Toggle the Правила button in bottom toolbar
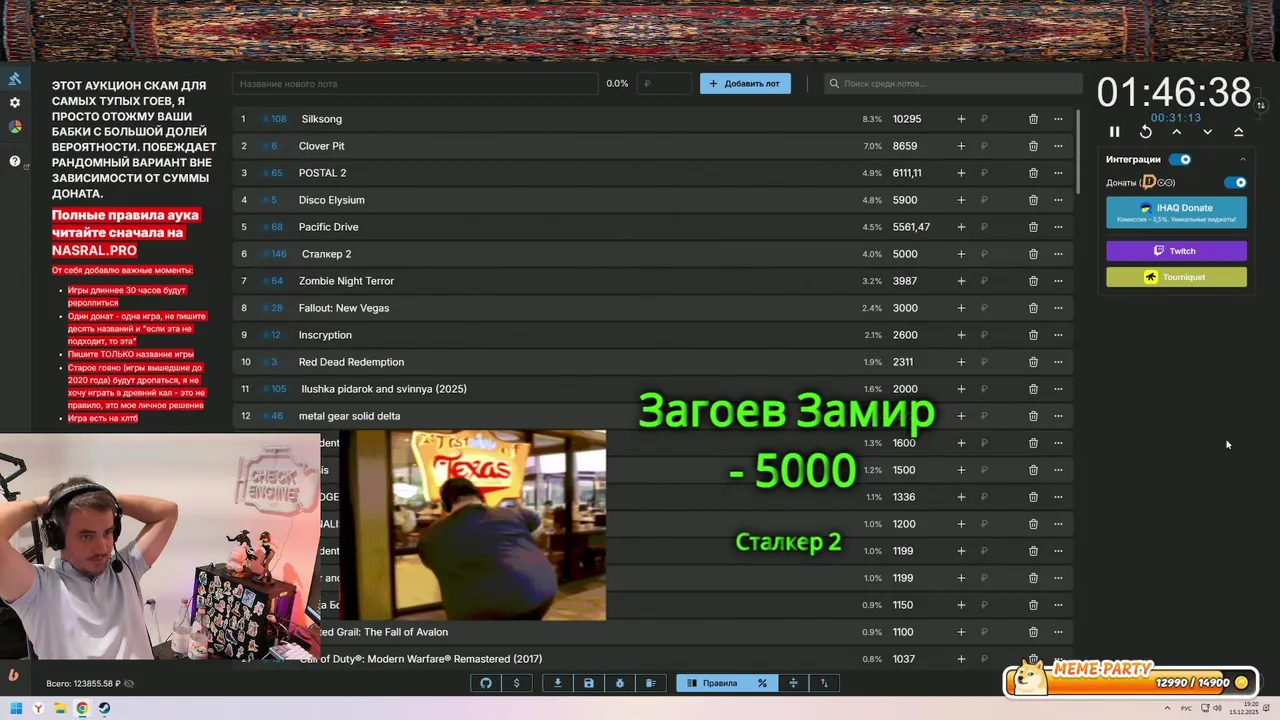This screenshot has width=1280, height=720. [712, 683]
